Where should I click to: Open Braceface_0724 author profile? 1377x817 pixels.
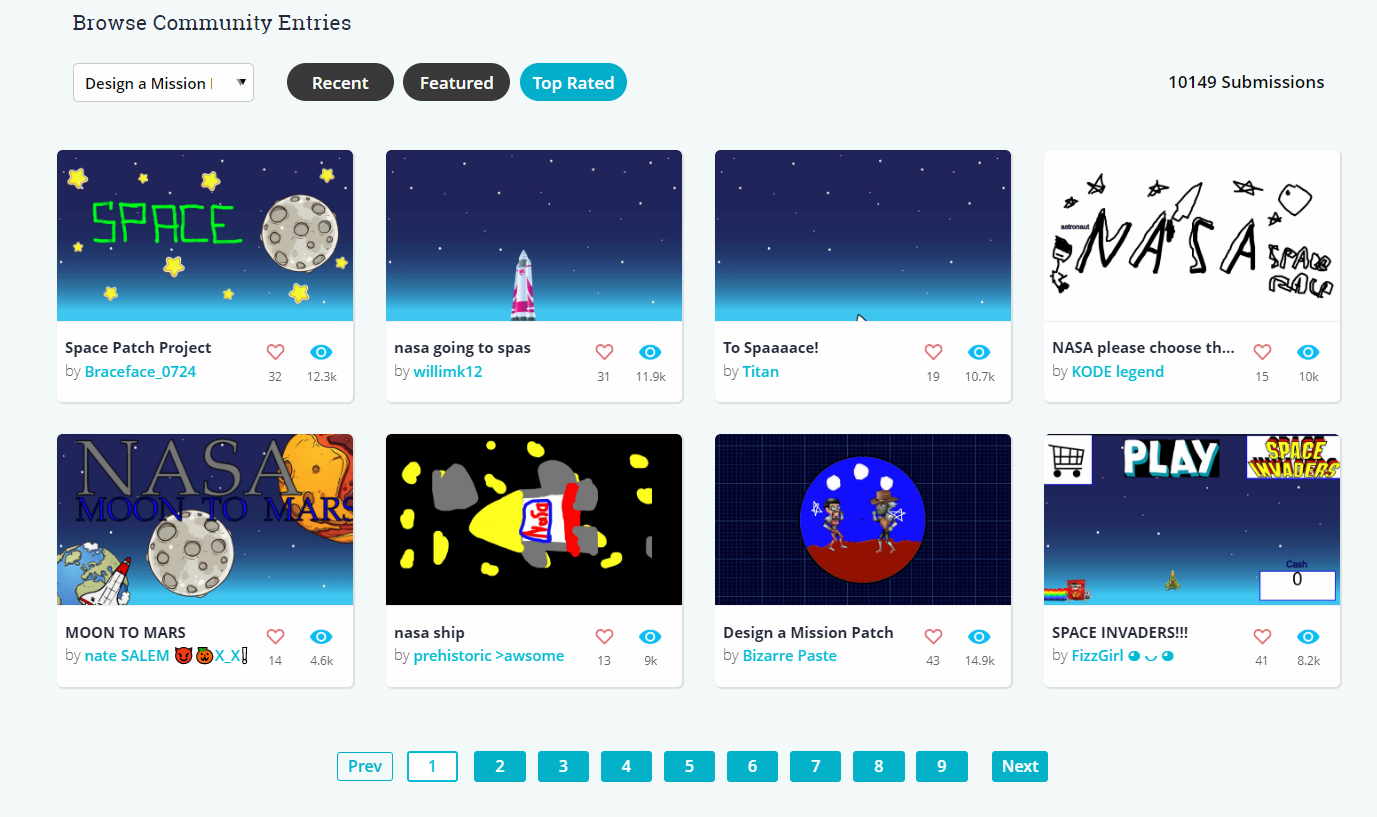coord(140,372)
